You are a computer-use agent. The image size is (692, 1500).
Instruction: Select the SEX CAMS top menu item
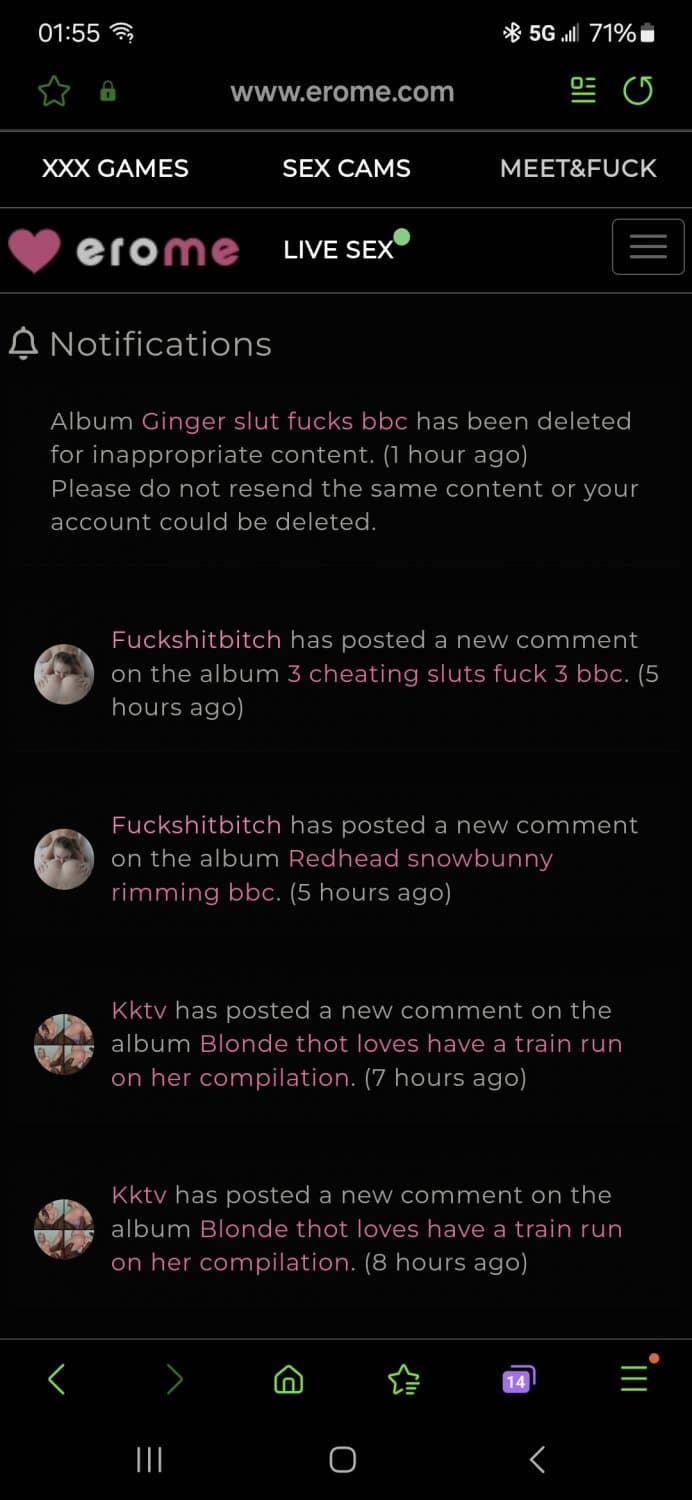346,168
